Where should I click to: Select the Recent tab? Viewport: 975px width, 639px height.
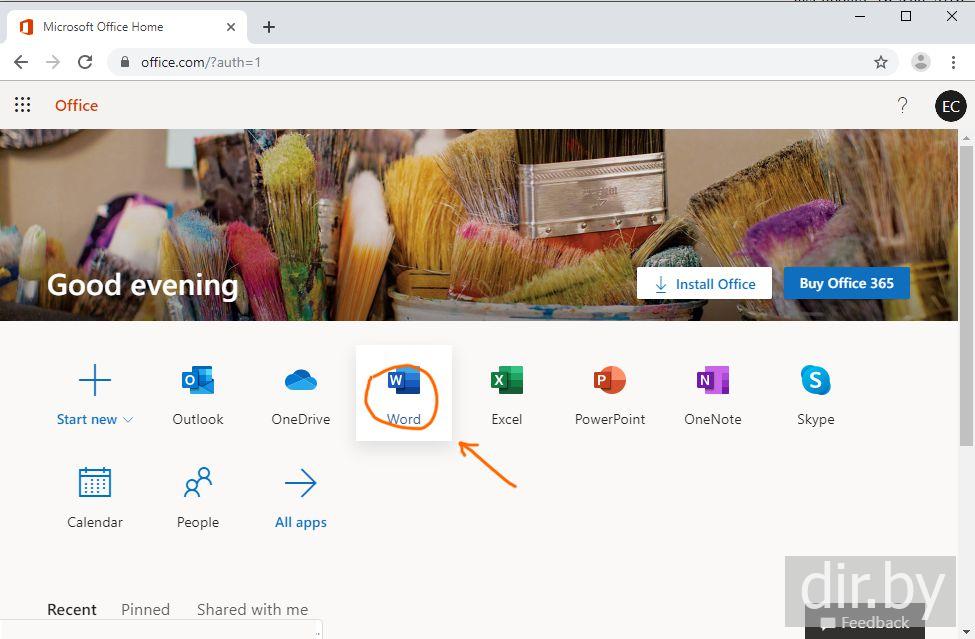pos(72,609)
